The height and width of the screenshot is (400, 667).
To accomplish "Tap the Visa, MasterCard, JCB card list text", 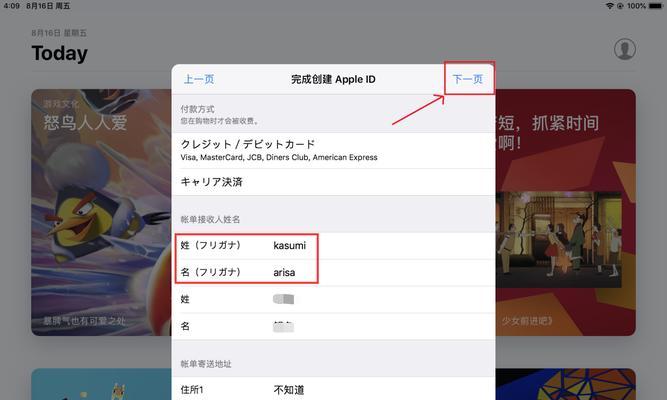I will point(279,157).
